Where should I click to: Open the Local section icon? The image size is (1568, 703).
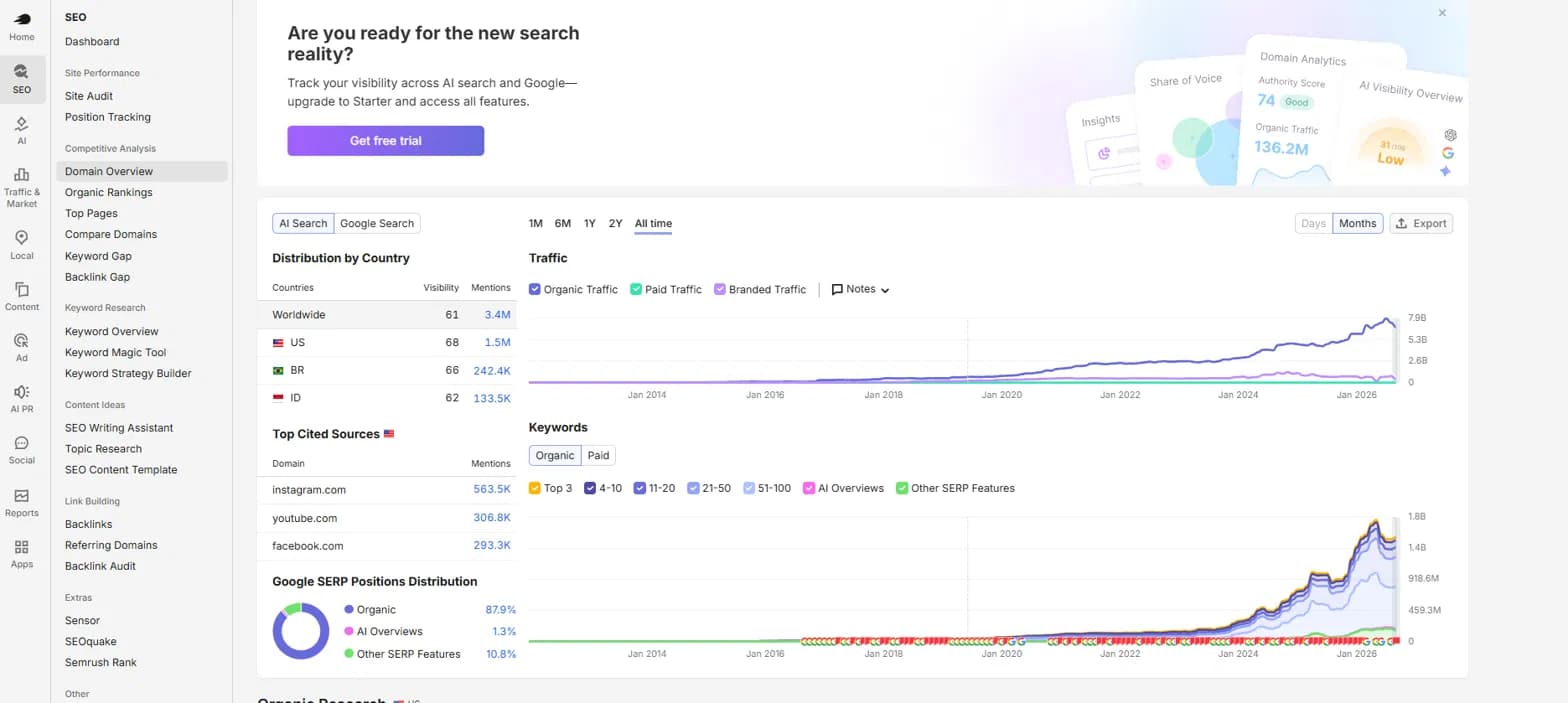[x=22, y=245]
